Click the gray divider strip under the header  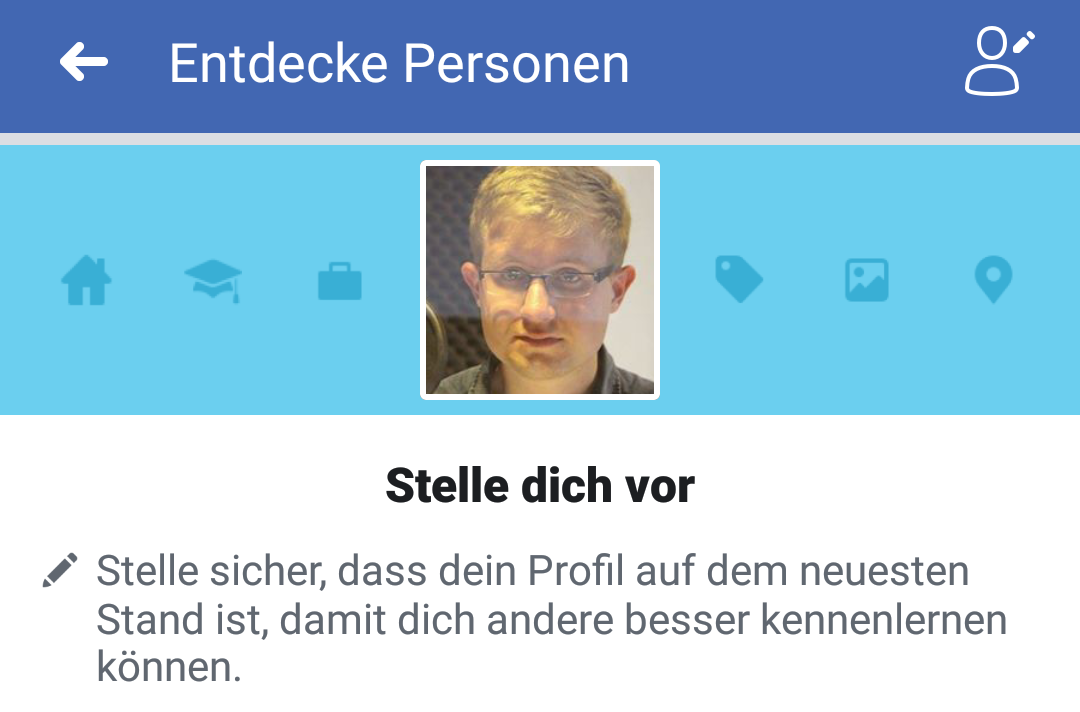[540, 139]
